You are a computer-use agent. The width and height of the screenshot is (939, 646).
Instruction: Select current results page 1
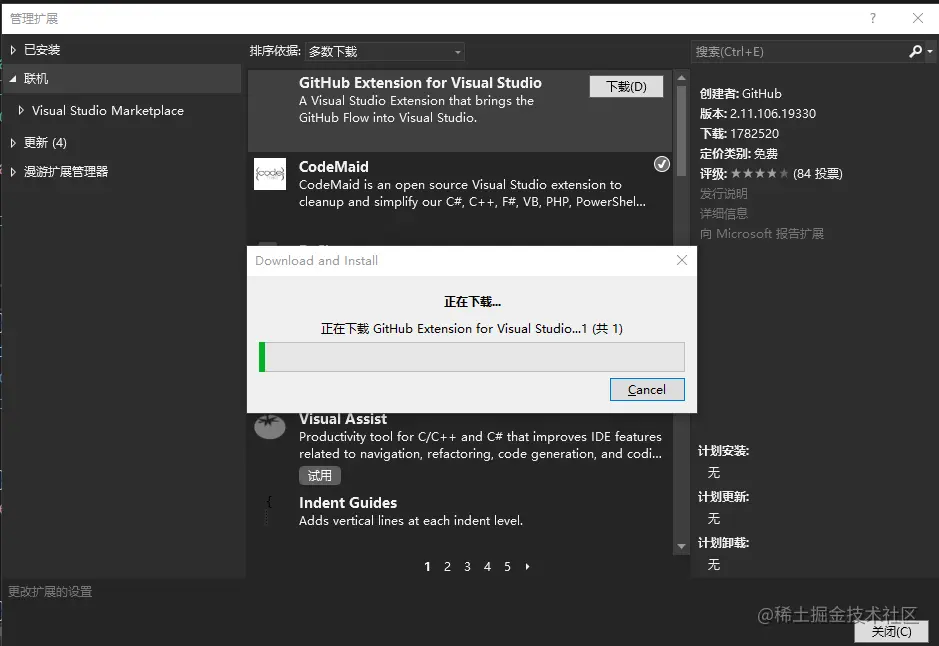tap(427, 566)
